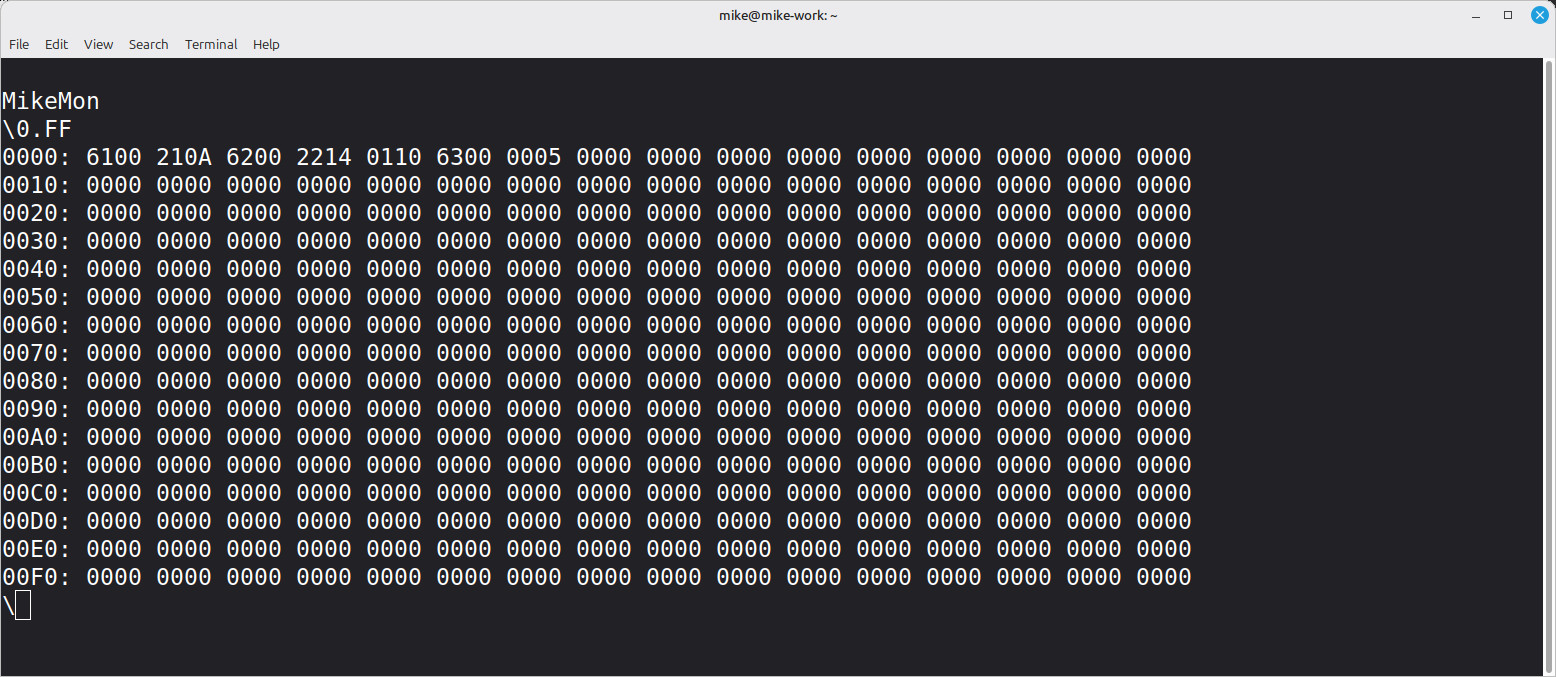Click the 0050: address label
Viewport: 1556px width, 677px height.
pos(37,297)
